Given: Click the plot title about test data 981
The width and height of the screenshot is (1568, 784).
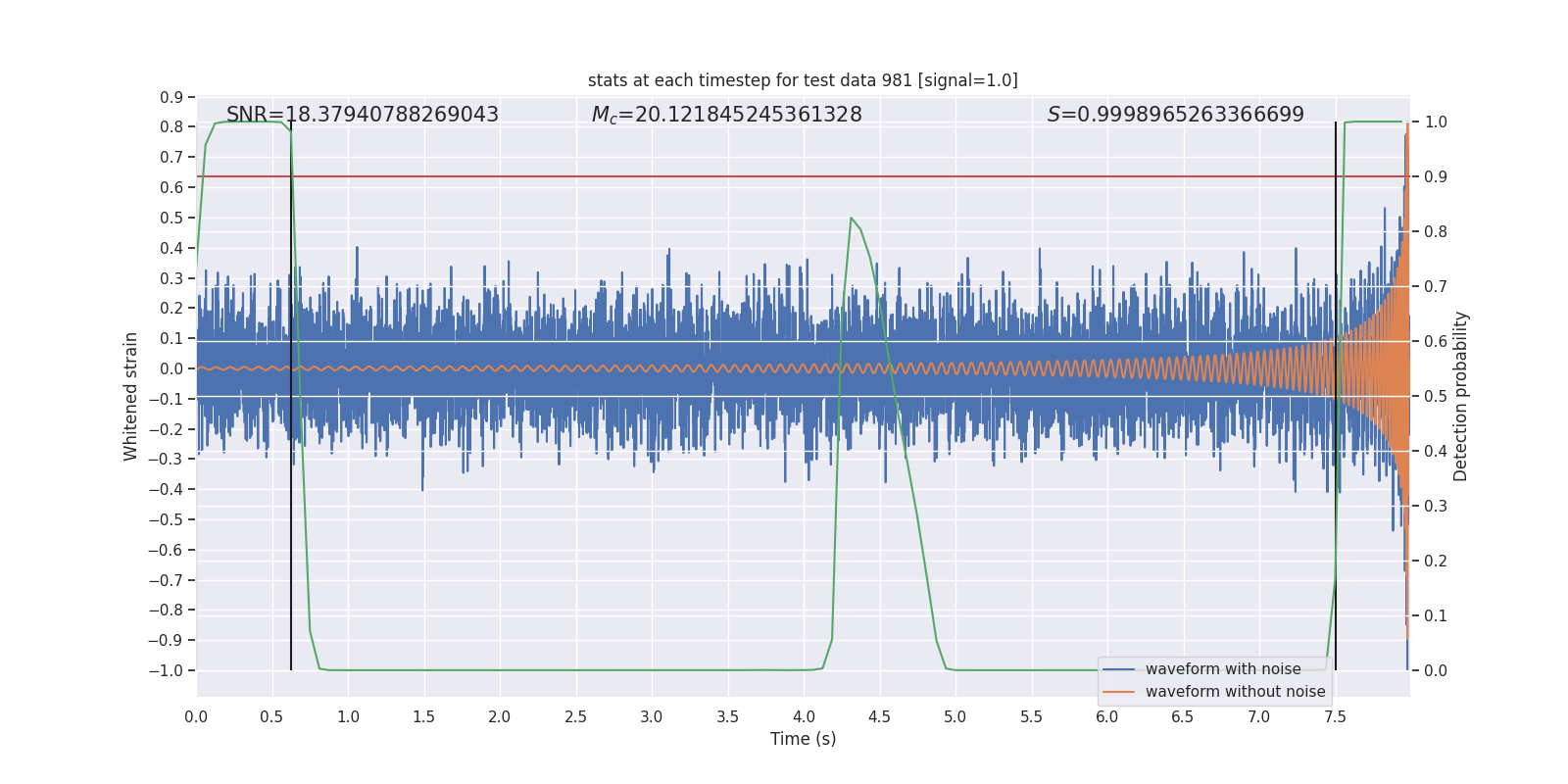Looking at the screenshot, I should [x=803, y=80].
